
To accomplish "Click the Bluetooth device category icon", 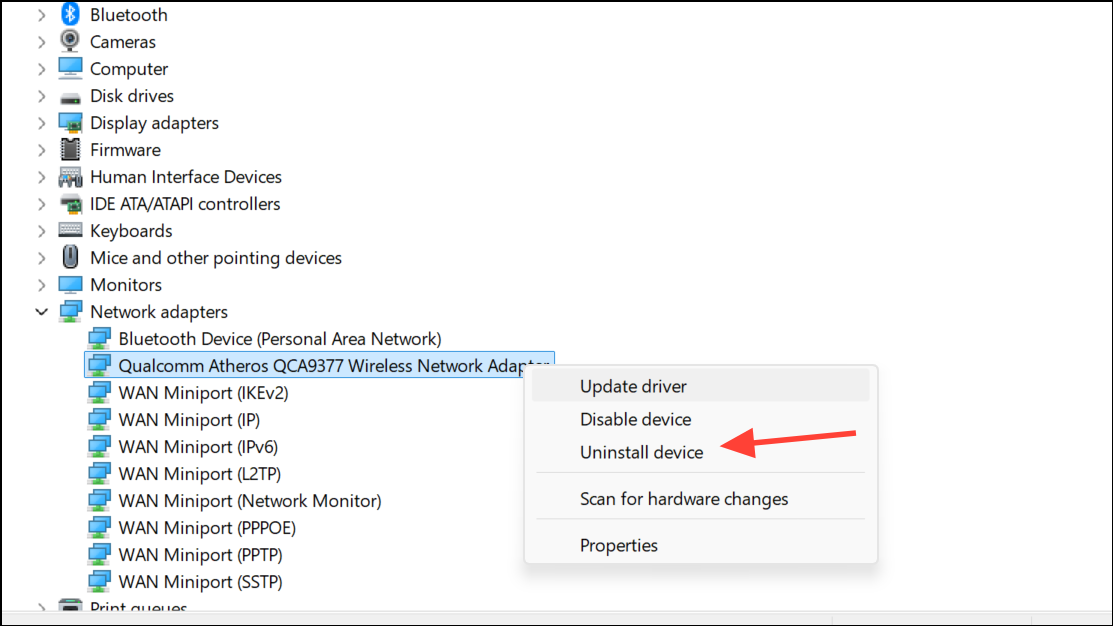I will (69, 14).
